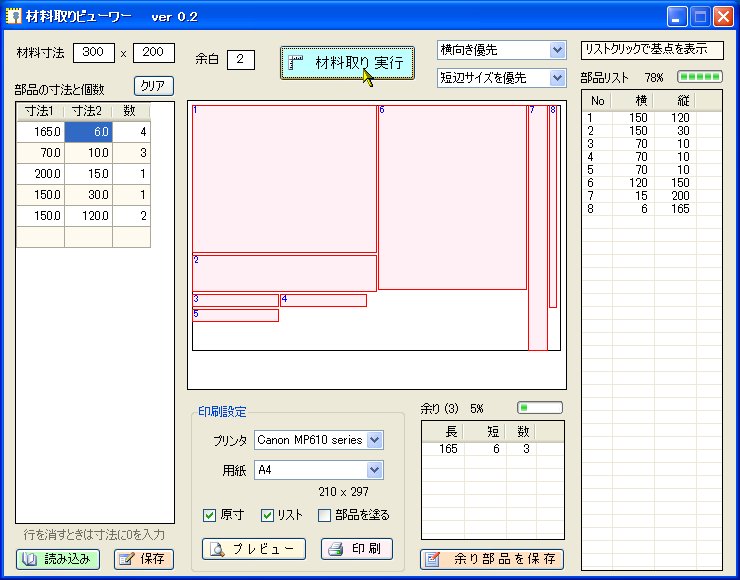
Task: Open the プリンタ Canon MP610 series dropdown
Action: pos(375,440)
